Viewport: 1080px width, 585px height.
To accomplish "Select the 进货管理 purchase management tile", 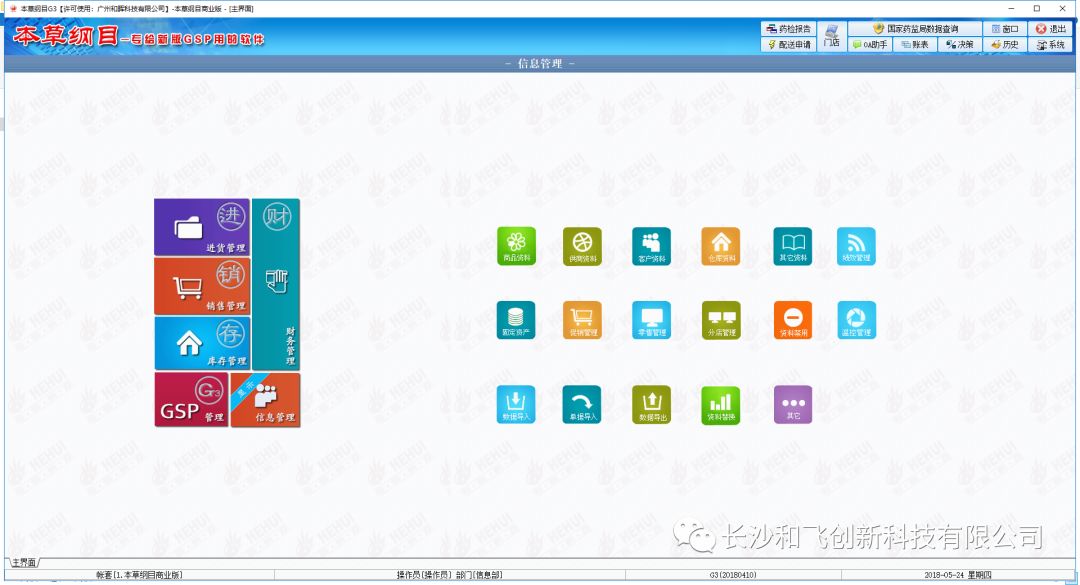I will 202,227.
